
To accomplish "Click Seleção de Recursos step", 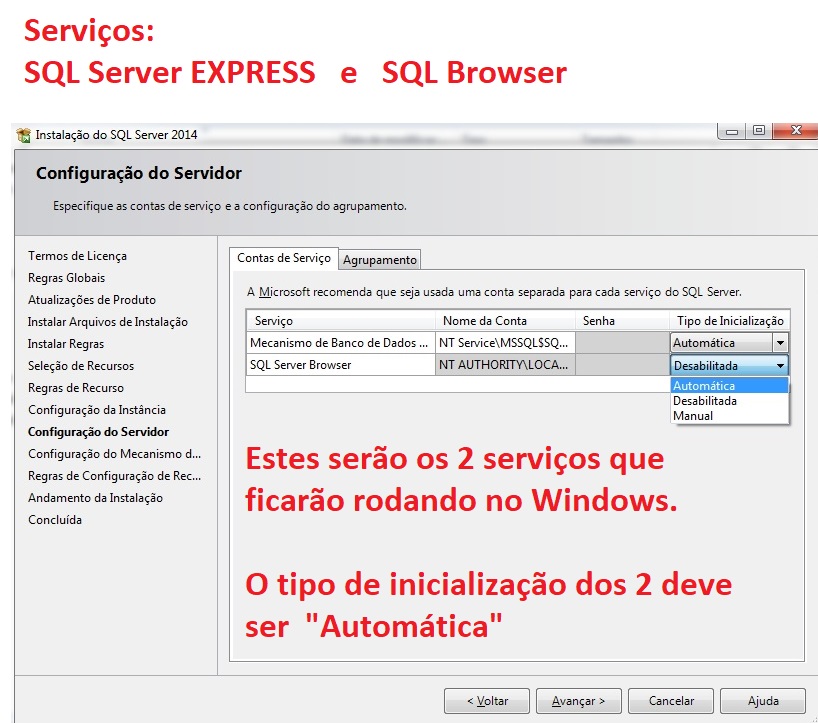I will pyautogui.click(x=81, y=366).
